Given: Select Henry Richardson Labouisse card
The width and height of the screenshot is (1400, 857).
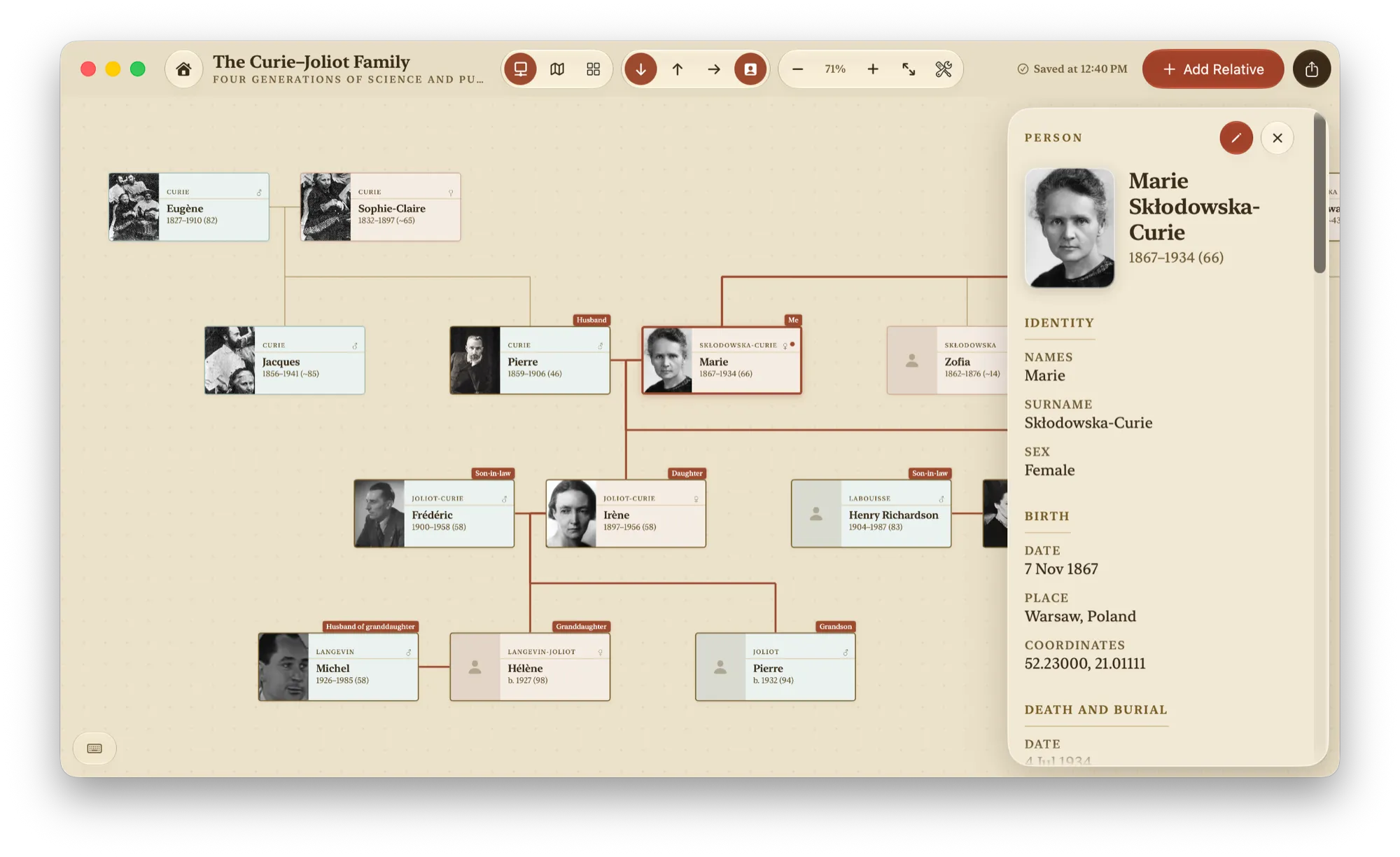Looking at the screenshot, I should point(871,513).
